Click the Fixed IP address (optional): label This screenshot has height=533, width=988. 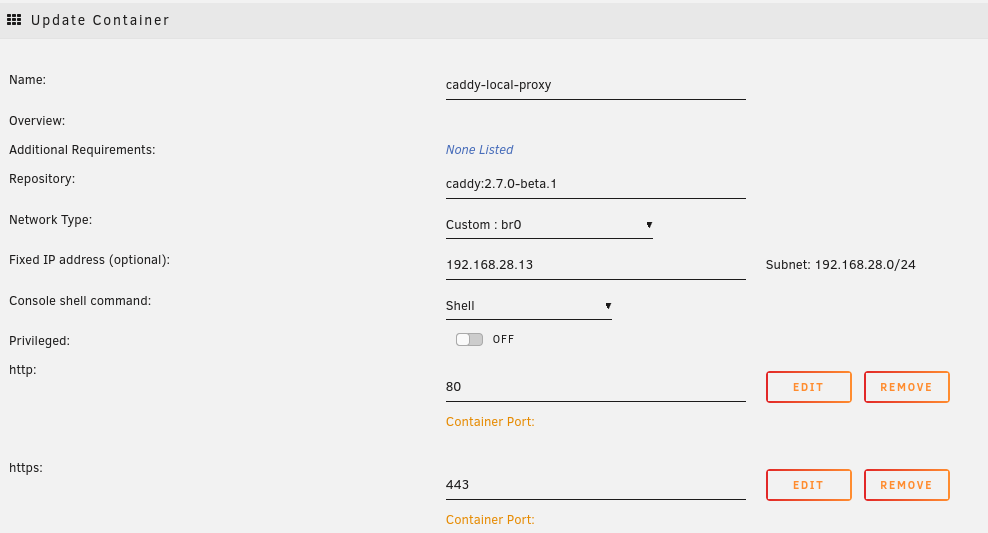coord(89,260)
